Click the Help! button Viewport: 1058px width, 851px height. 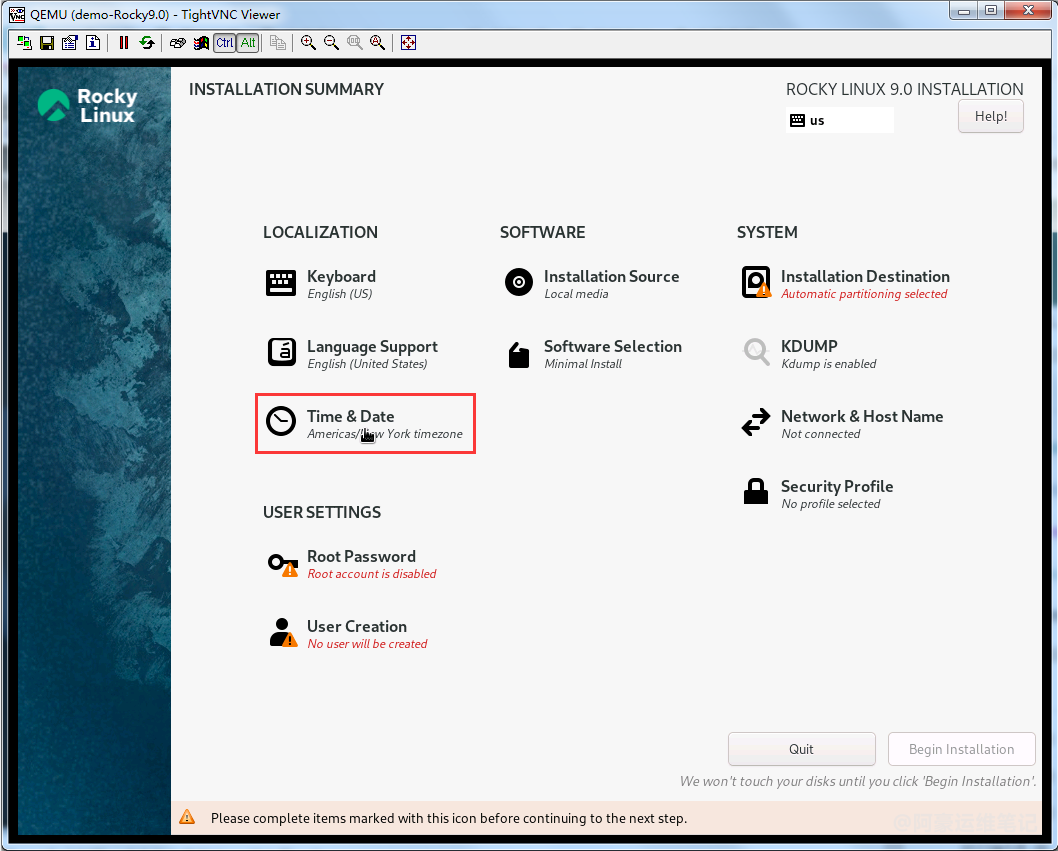[x=990, y=116]
